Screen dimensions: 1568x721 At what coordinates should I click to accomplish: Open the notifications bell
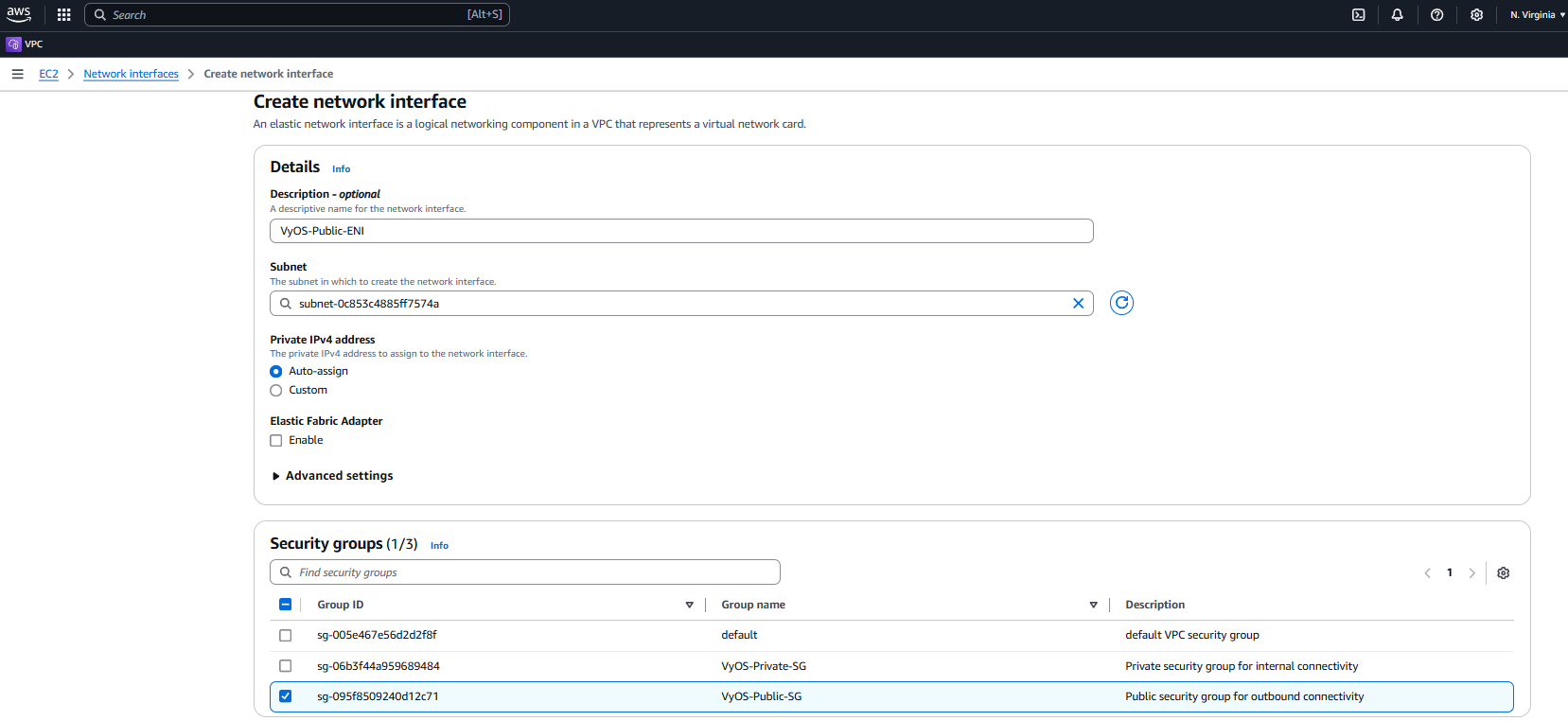pyautogui.click(x=1397, y=15)
